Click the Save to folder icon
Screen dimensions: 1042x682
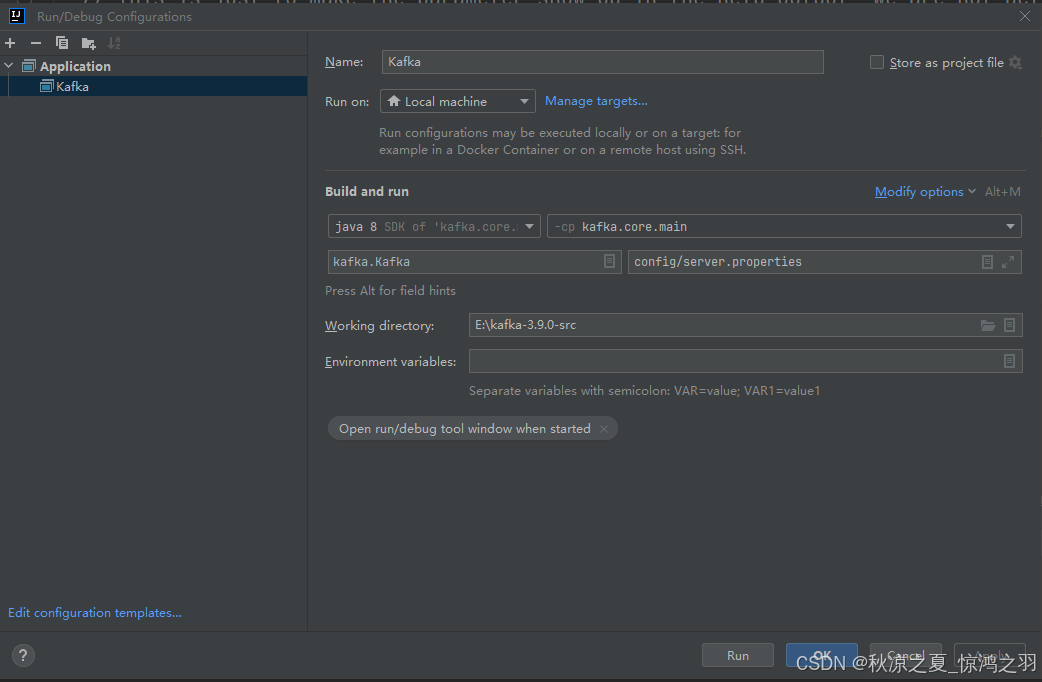88,43
